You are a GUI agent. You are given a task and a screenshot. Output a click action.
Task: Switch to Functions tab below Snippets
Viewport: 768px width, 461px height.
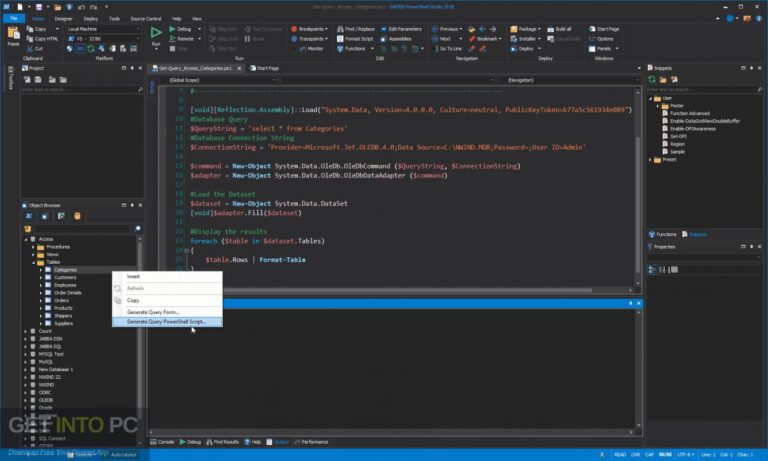663,234
